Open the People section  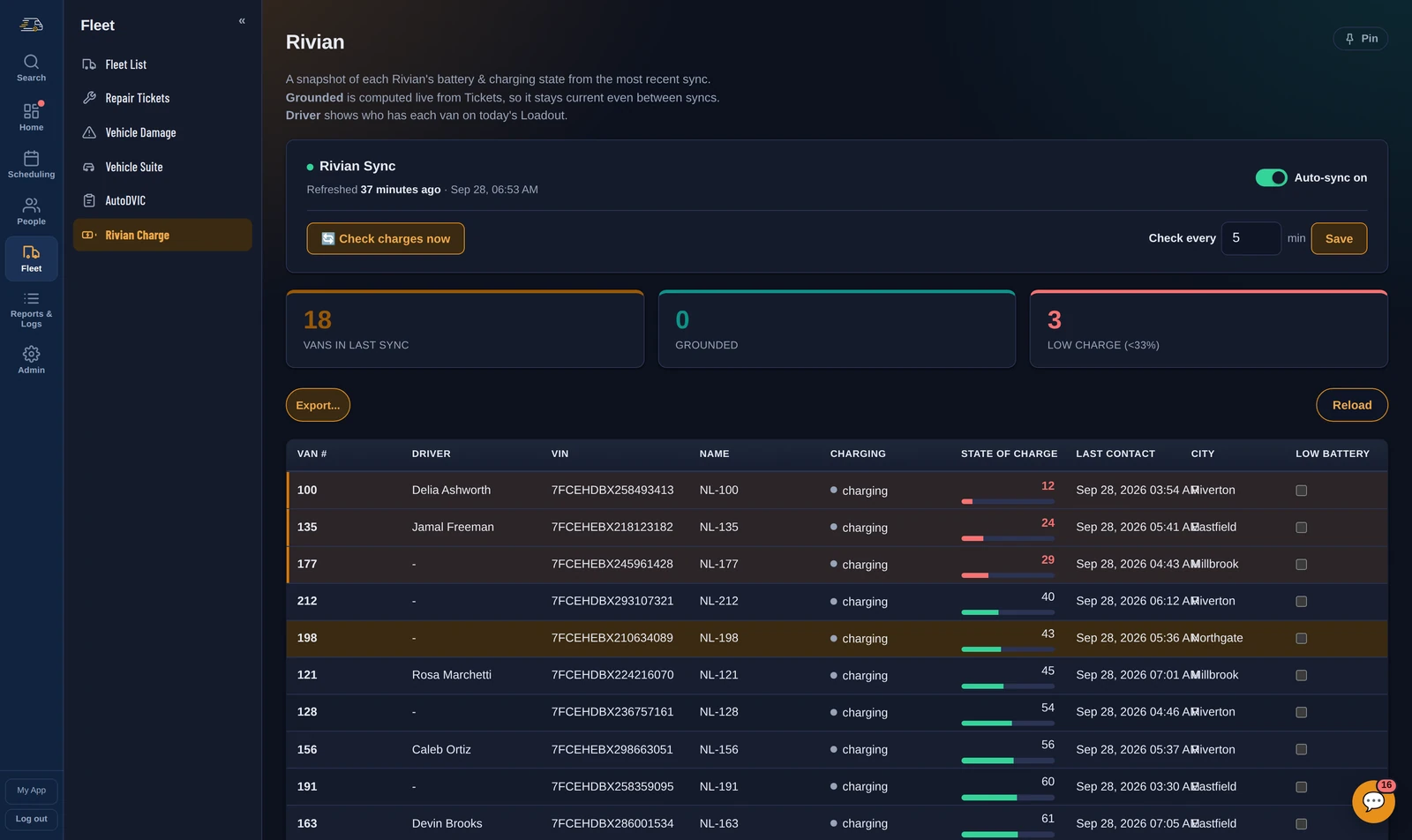[31, 211]
